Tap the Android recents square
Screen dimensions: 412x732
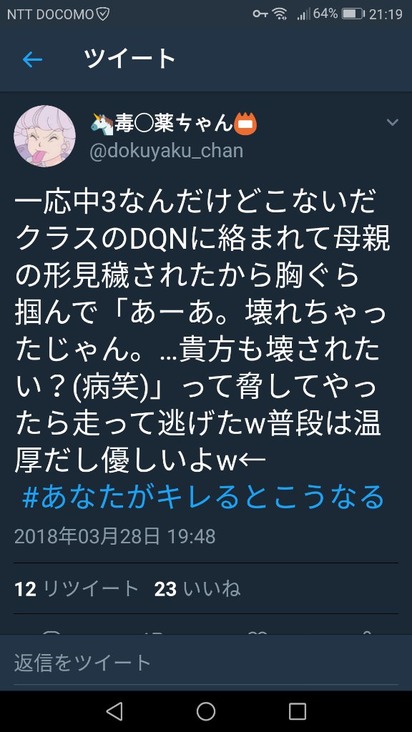coord(297,711)
